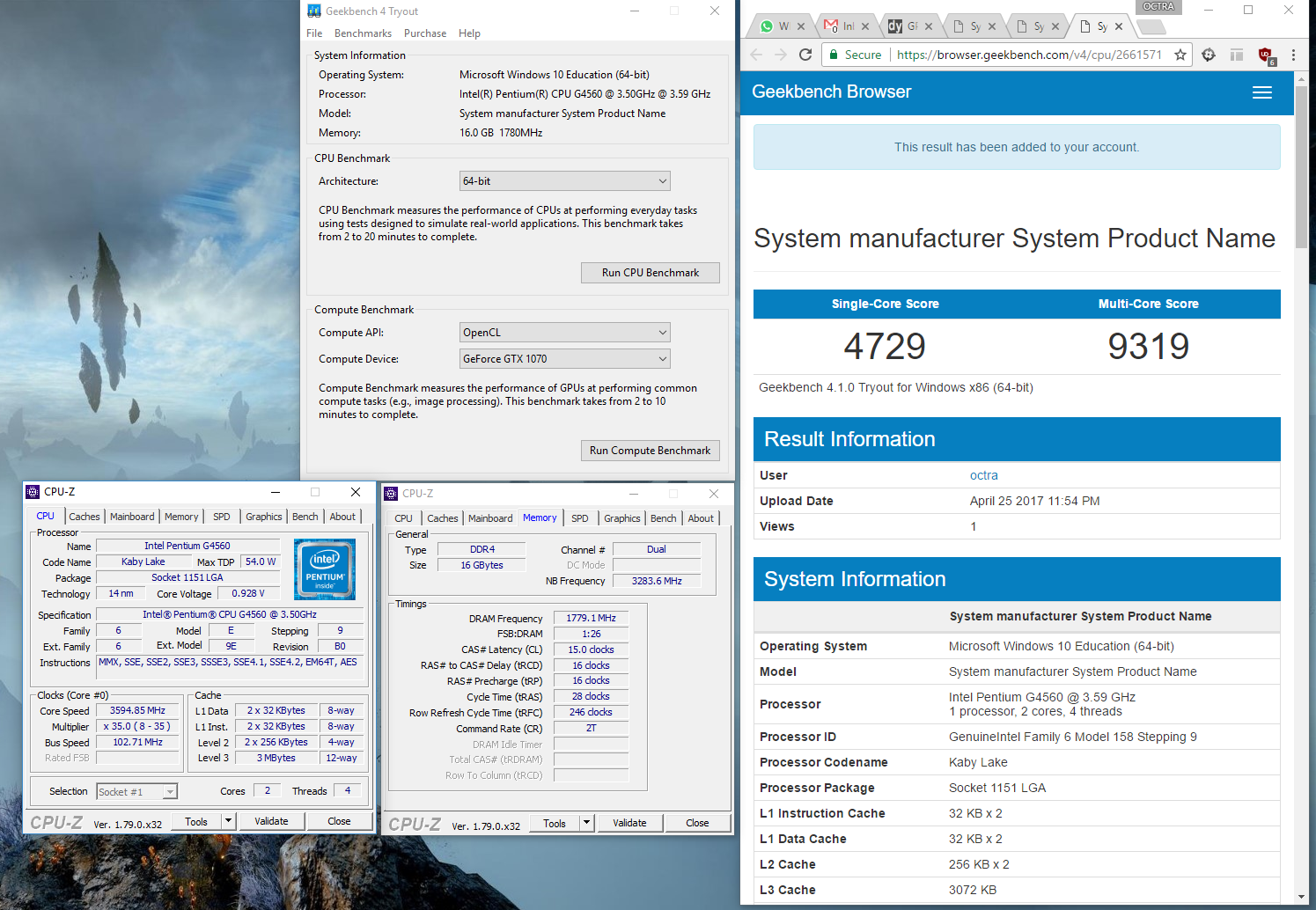Image resolution: width=1316 pixels, height=910 pixels.
Task: Open the crosshair extension icon
Action: pos(1209,55)
